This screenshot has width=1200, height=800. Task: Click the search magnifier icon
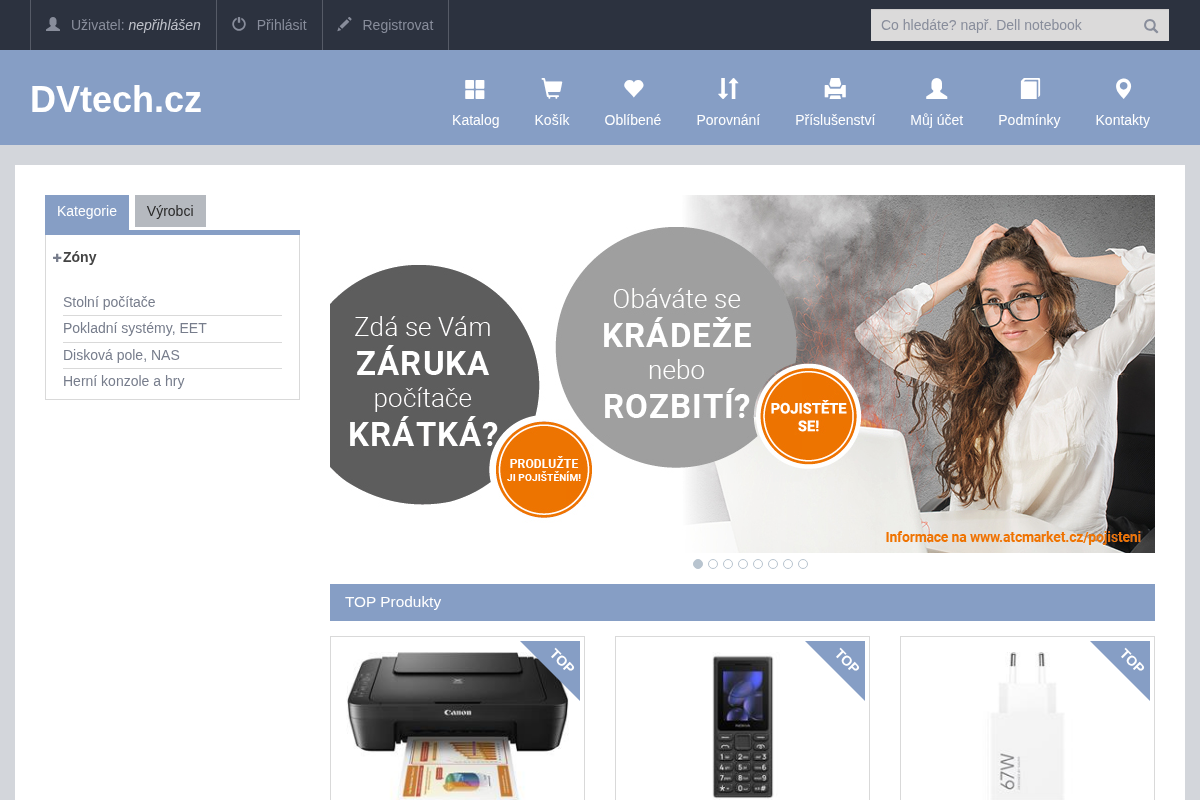[1151, 26]
